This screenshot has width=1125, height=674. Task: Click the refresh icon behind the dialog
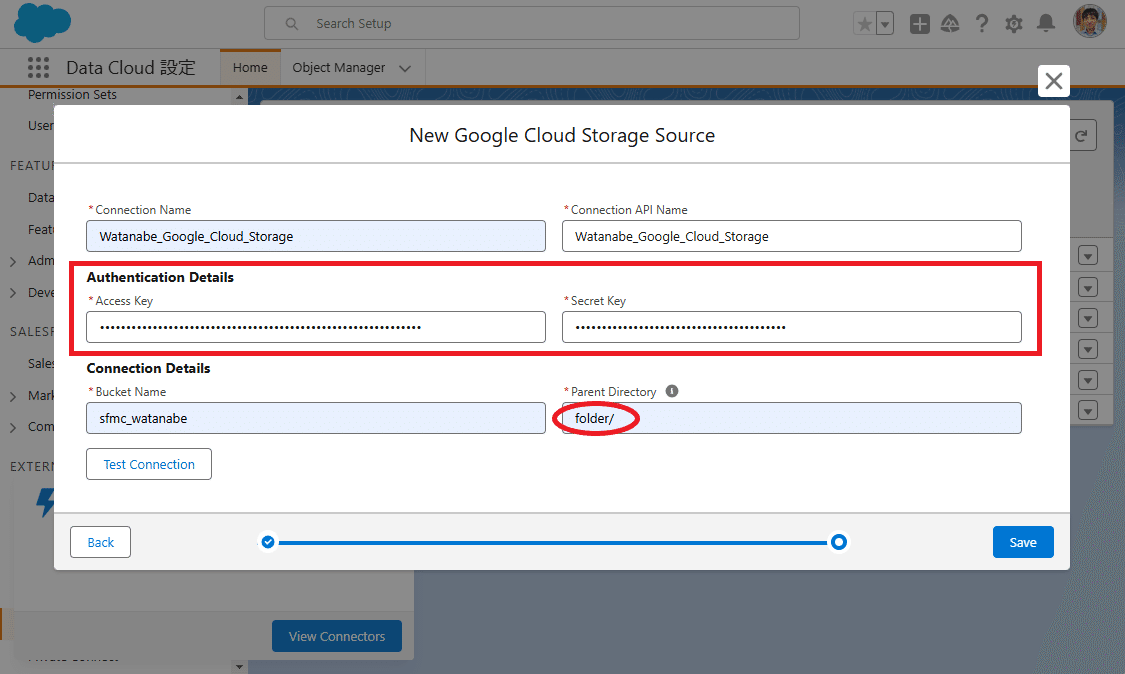click(x=1081, y=136)
